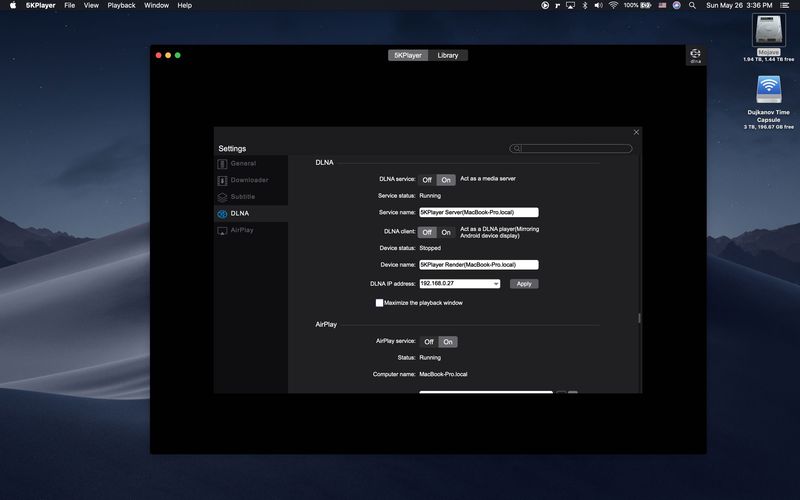
Task: Select the DLNA sidebar item
Action: tap(251, 213)
